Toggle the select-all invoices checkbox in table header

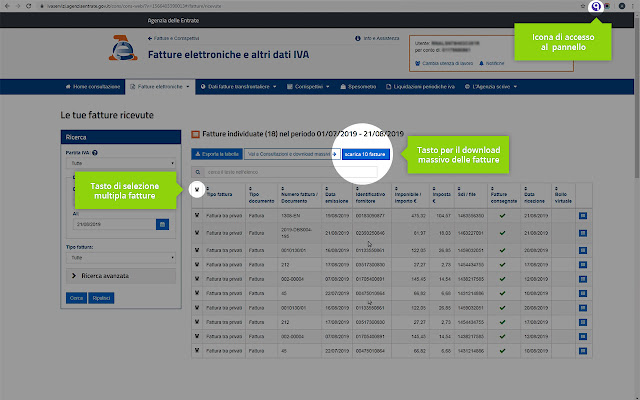(x=197, y=189)
